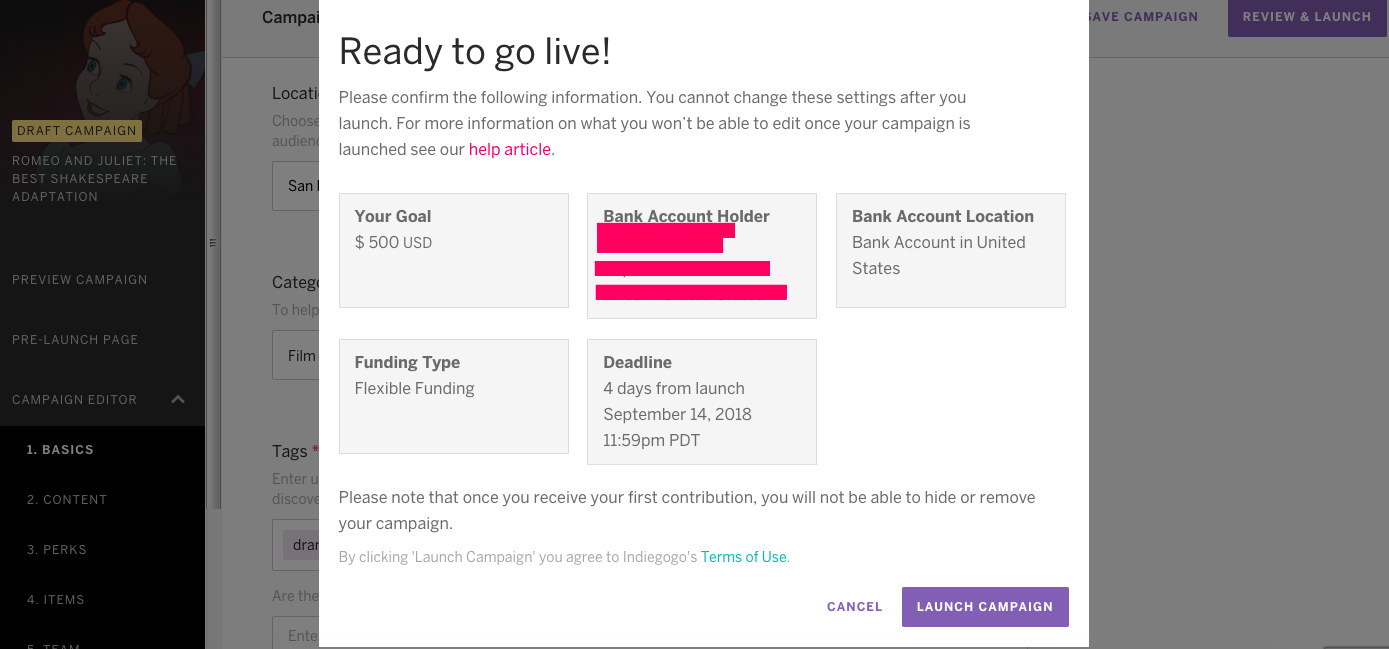Screen dimensions: 1389x649
Task: Open the Terms of Use link
Action: tap(744, 557)
